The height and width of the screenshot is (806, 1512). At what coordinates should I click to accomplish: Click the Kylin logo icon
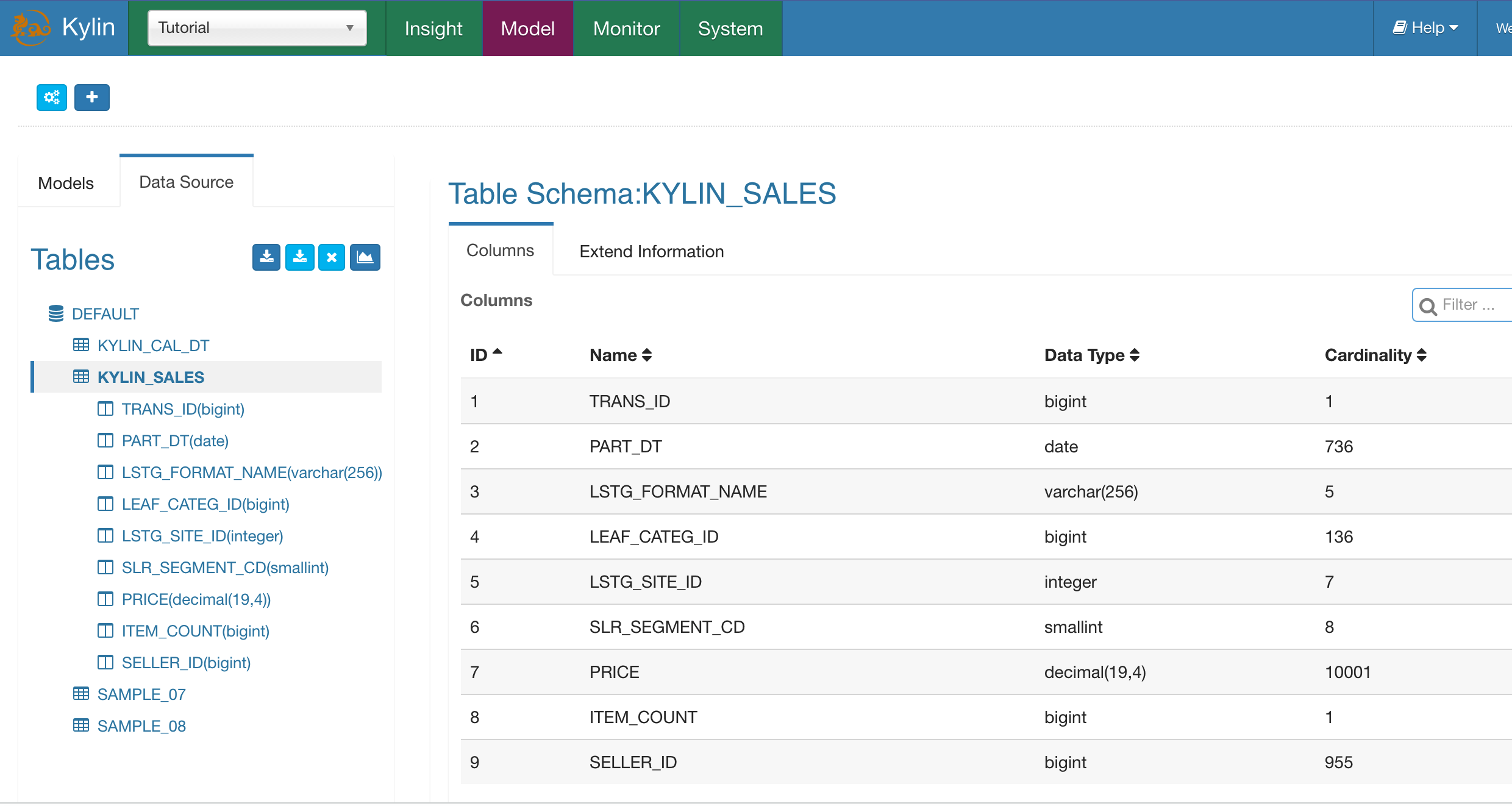point(30,28)
